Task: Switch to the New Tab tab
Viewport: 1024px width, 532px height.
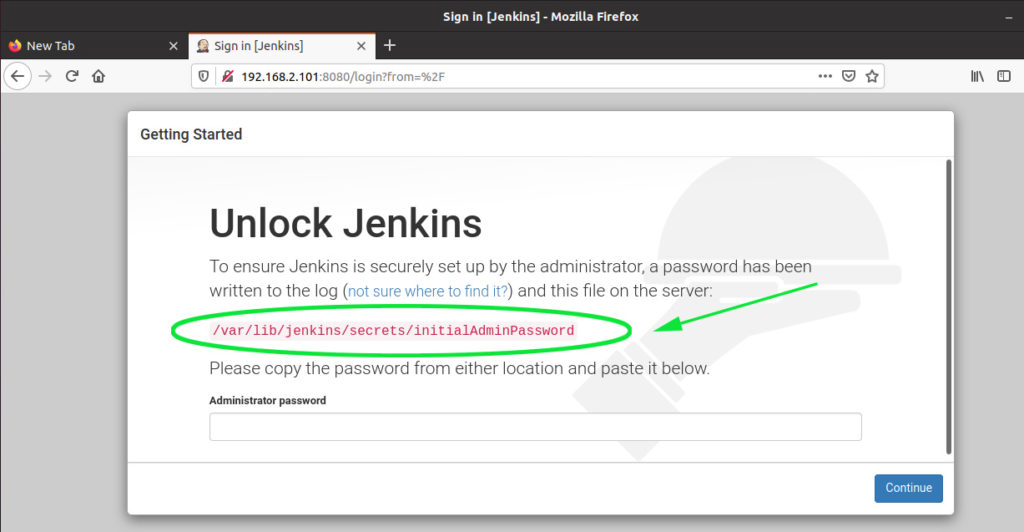Action: point(94,46)
